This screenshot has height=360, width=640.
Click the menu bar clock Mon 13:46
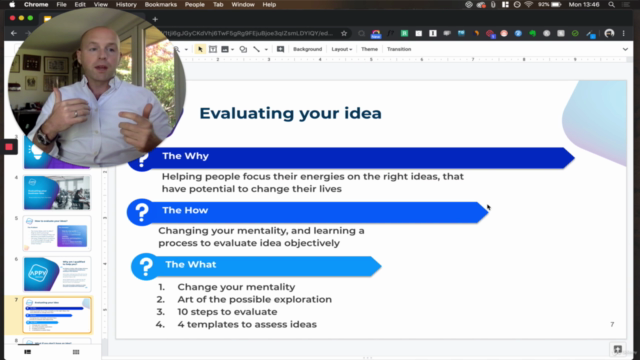coord(584,4)
